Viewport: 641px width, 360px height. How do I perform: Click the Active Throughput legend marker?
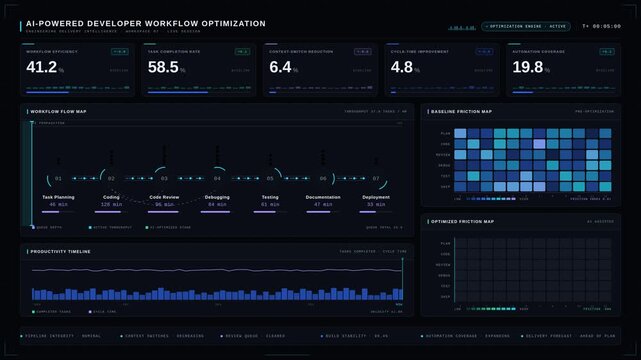tap(90, 227)
